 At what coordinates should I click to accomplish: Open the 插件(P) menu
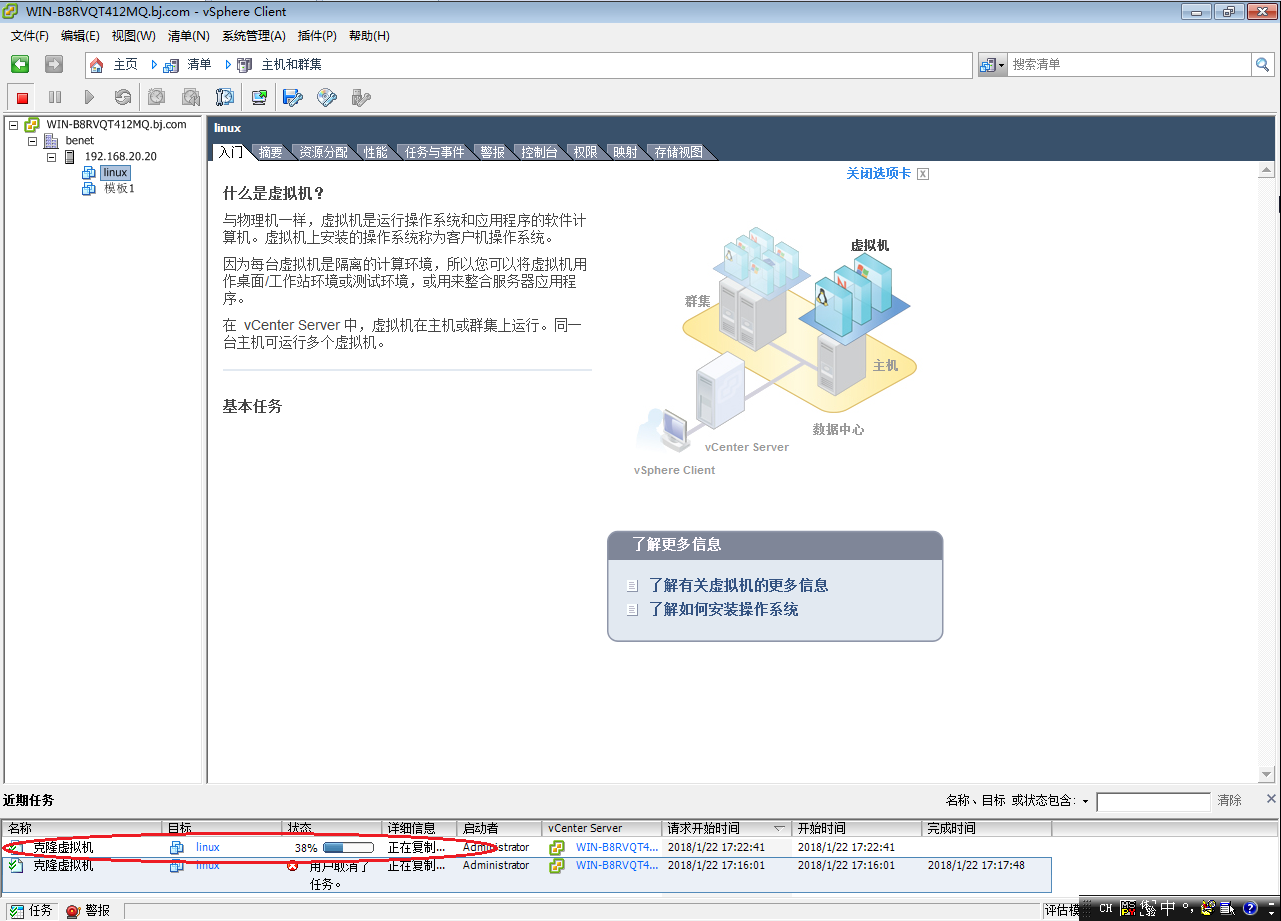click(315, 36)
